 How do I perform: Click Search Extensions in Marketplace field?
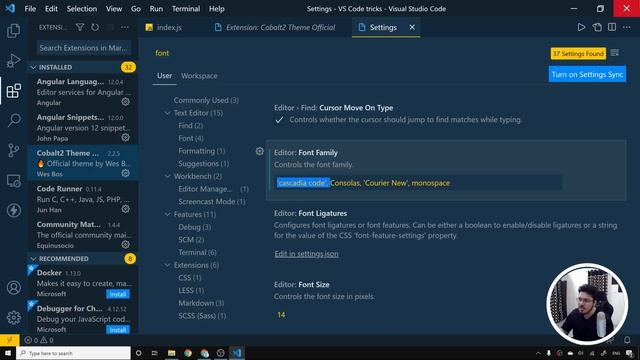pyautogui.click(x=84, y=48)
